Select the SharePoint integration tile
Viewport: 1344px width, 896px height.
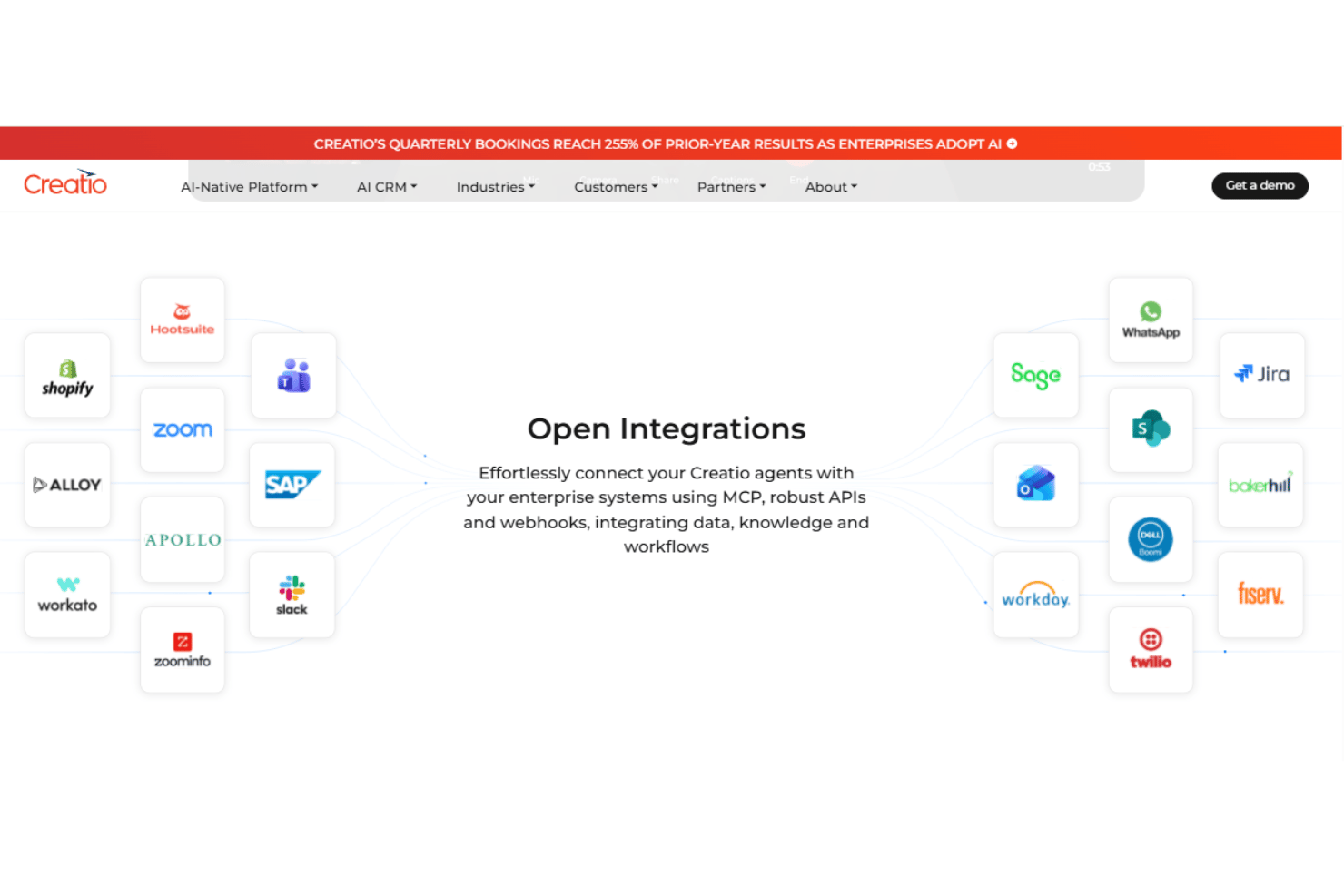tap(1151, 430)
